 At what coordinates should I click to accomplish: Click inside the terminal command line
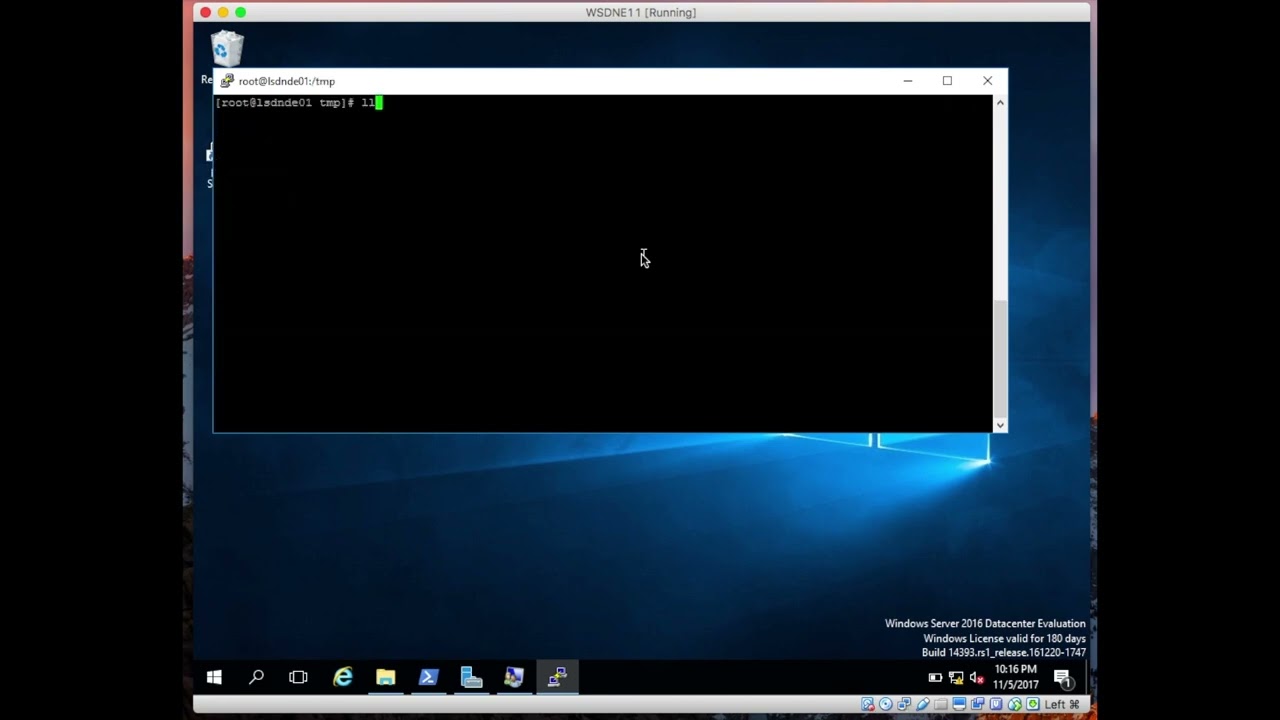[x=299, y=103]
